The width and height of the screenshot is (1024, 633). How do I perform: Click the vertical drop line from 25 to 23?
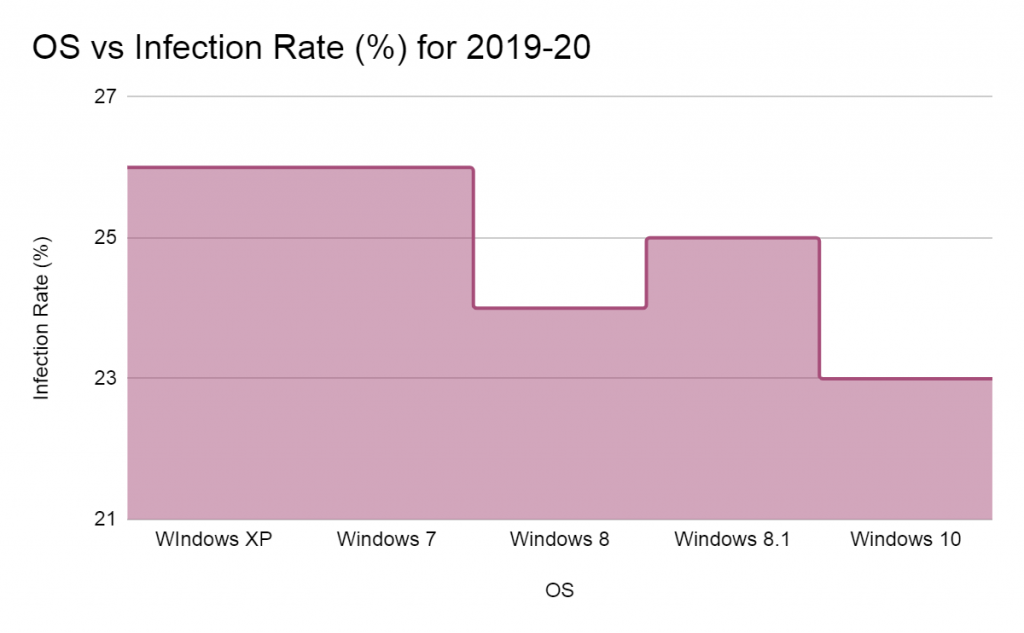click(819, 308)
